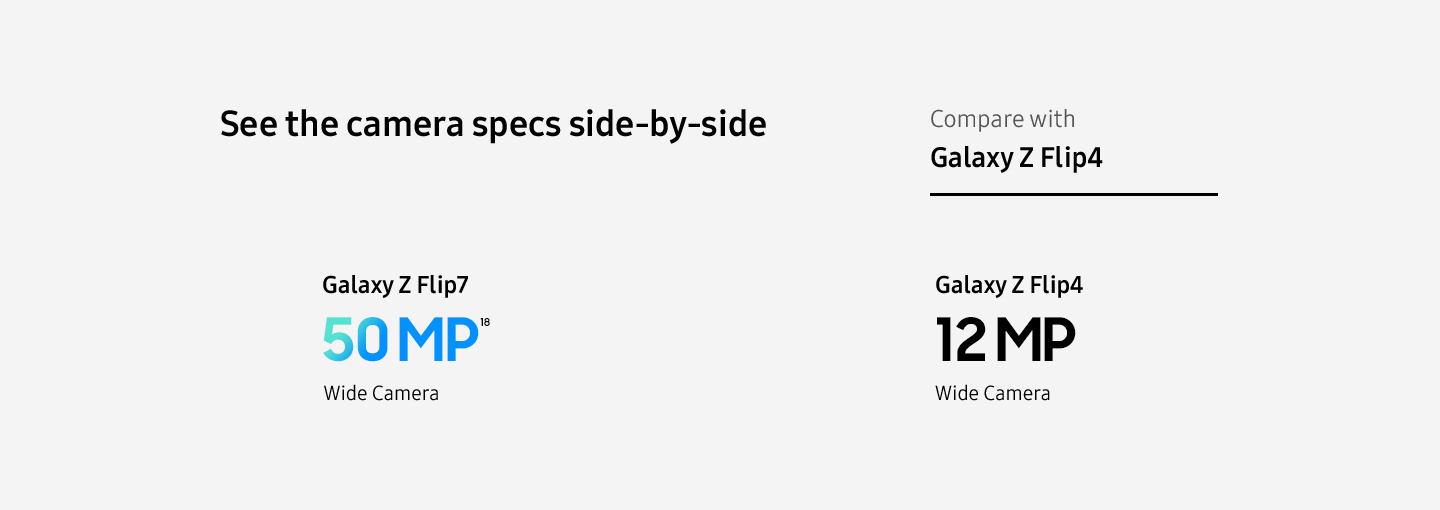Click the blue "MP" letters for Flip7
1440x510 pixels.
point(438,340)
